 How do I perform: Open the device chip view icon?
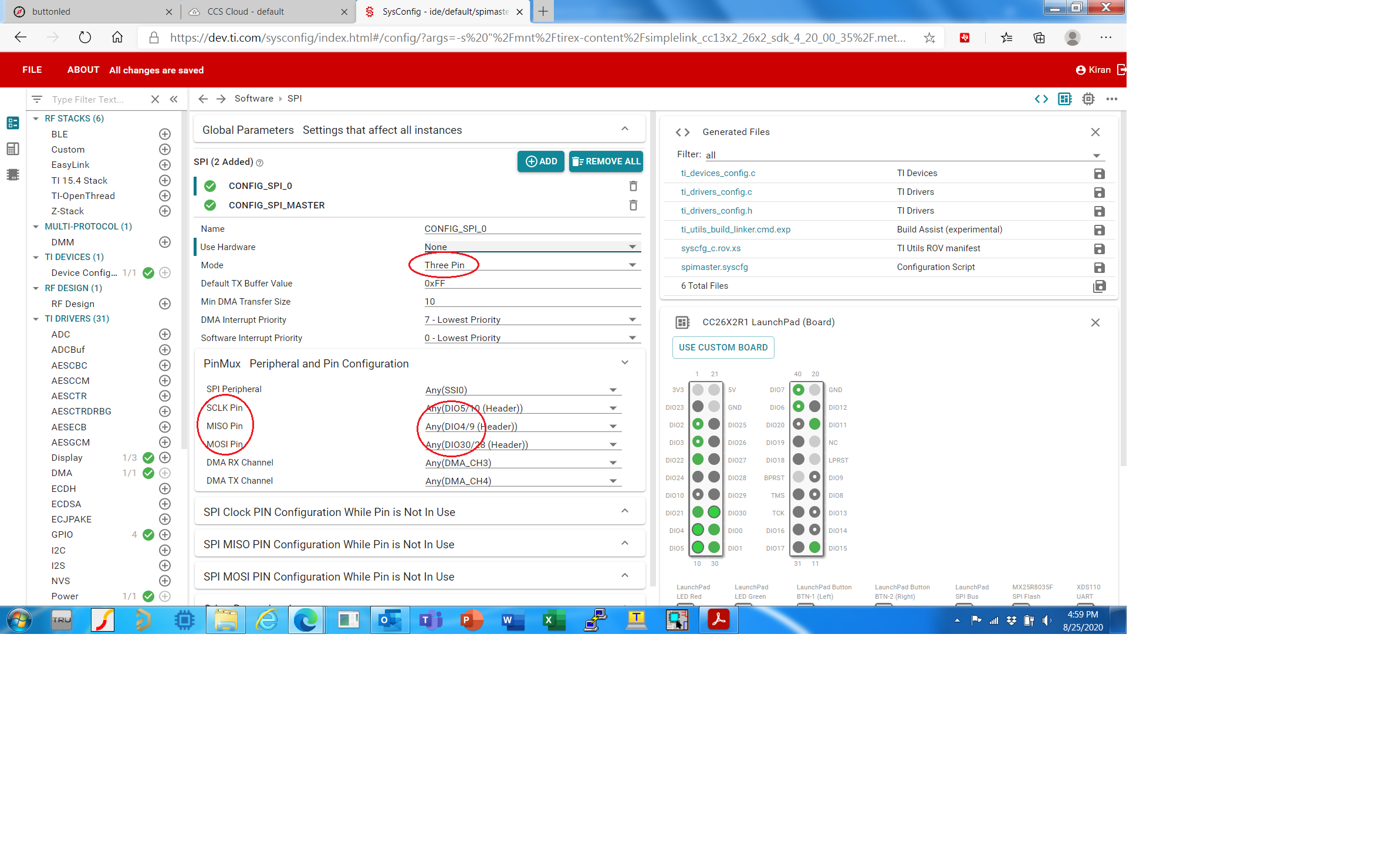pos(1088,99)
